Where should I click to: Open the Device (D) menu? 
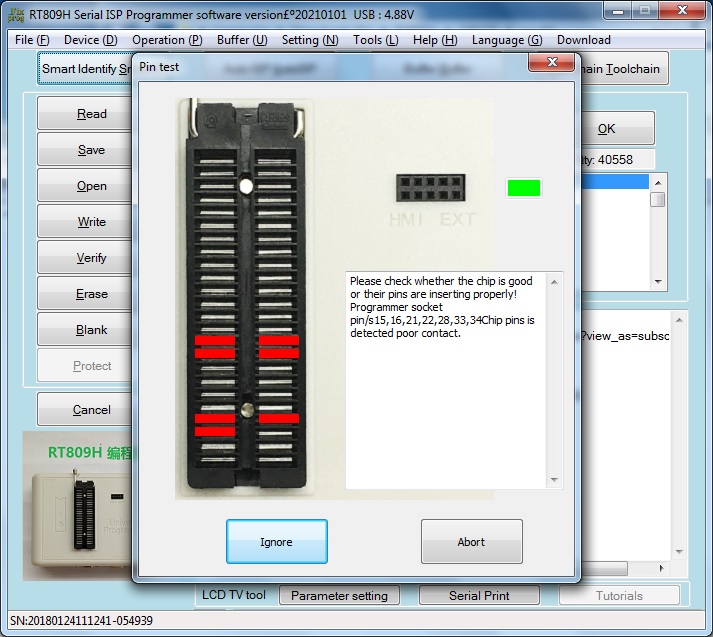click(x=90, y=40)
